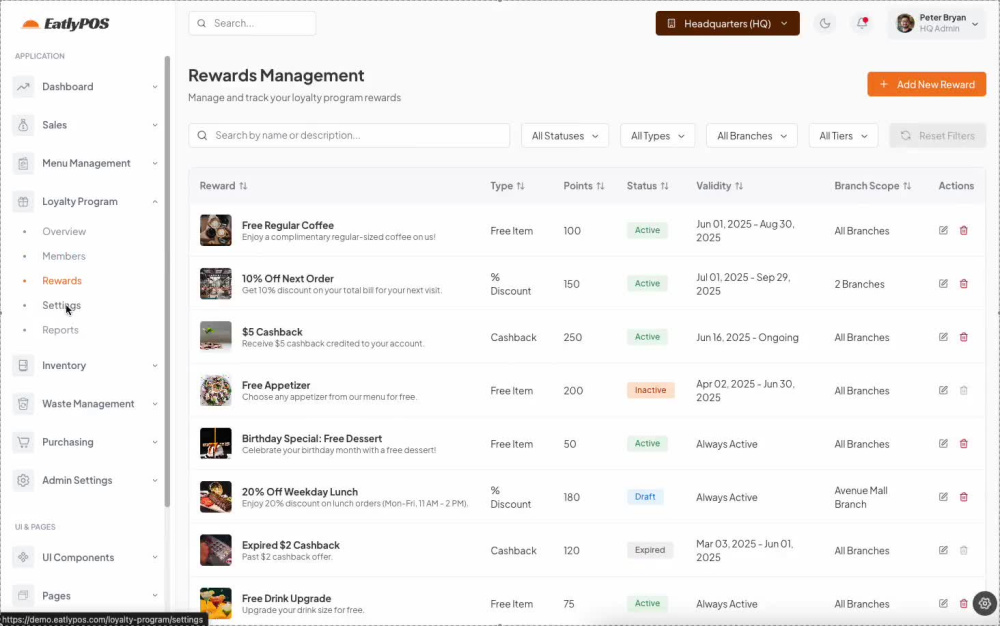Click the Add New Reward button
Image resolution: width=1000 pixels, height=626 pixels.
(926, 84)
